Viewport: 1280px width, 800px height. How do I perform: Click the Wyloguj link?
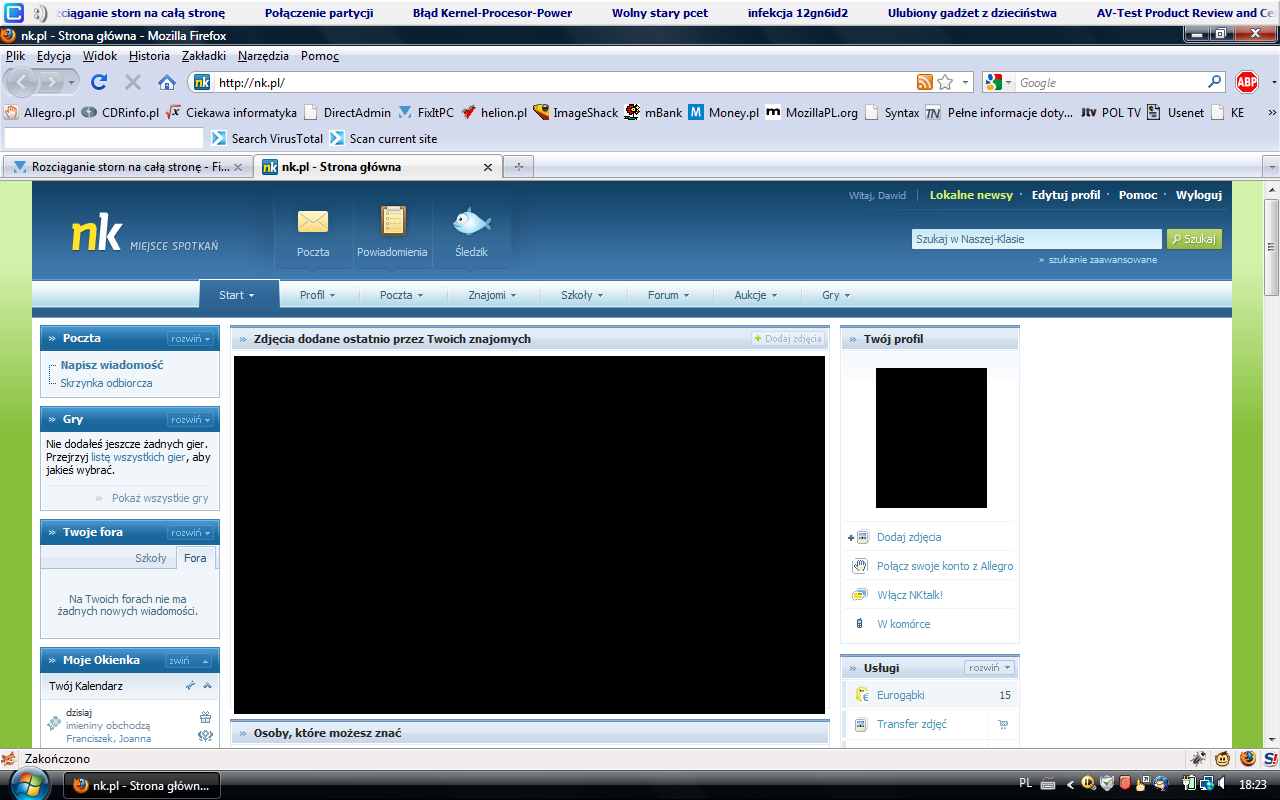[x=1198, y=195]
